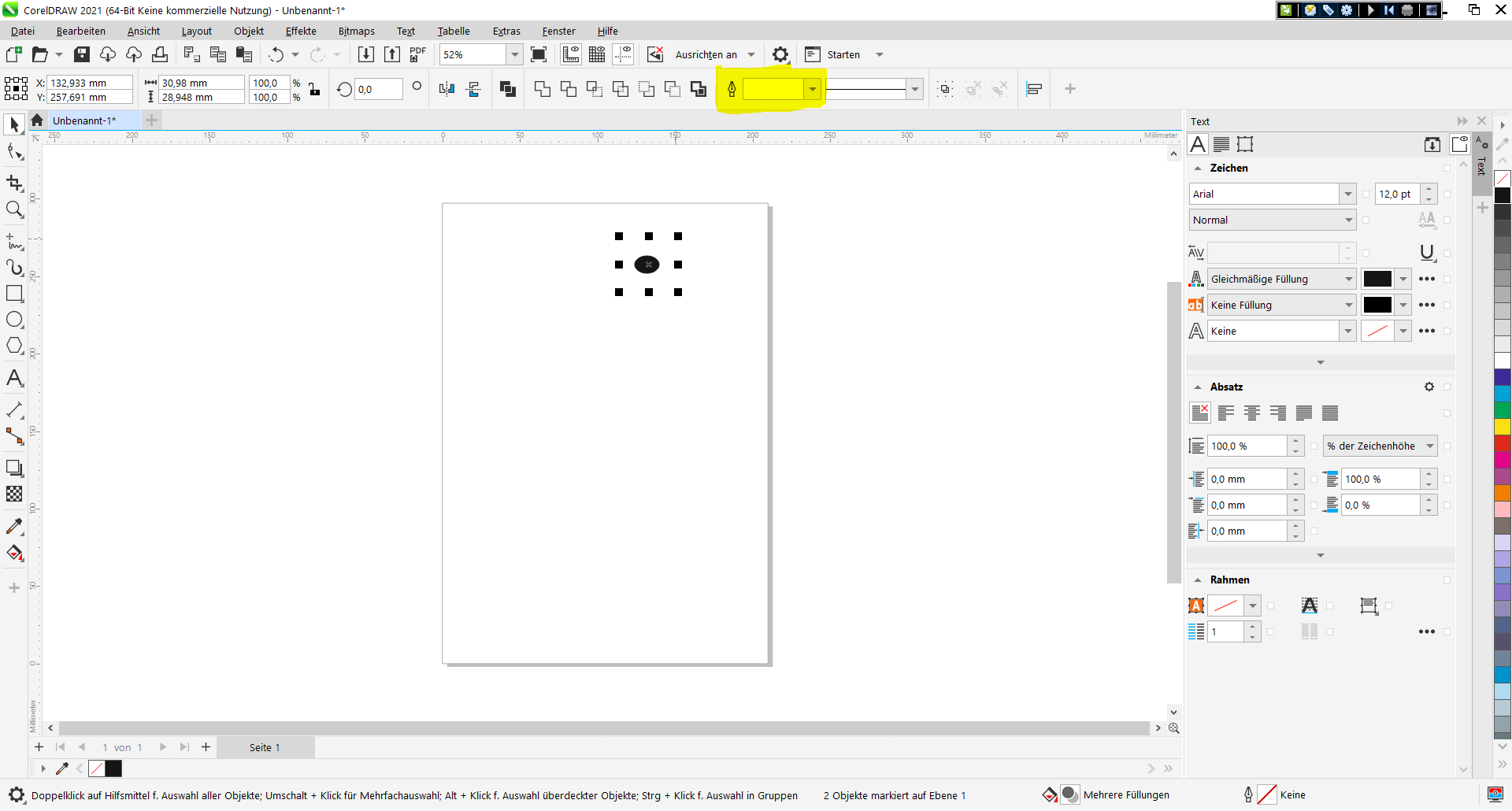This screenshot has width=1512, height=811.
Task: Toggle underline in Zeichen section
Action: pyautogui.click(x=1426, y=253)
